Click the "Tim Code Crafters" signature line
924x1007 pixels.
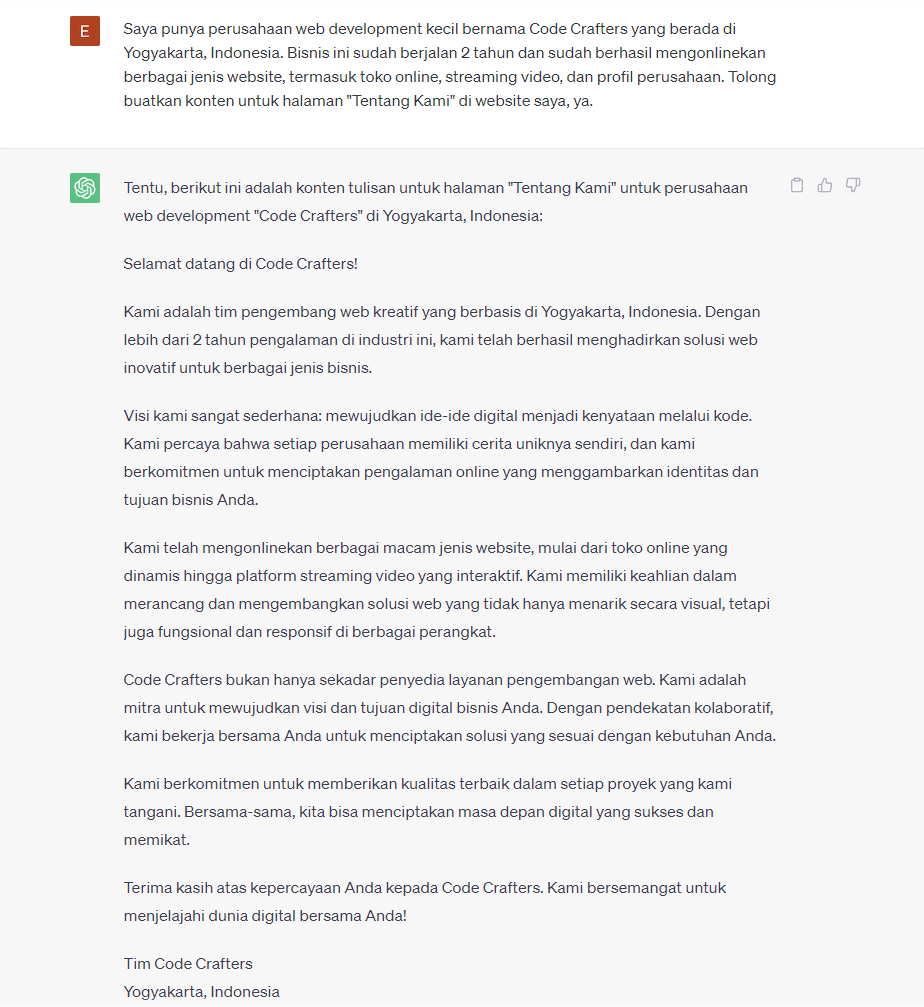(188, 964)
